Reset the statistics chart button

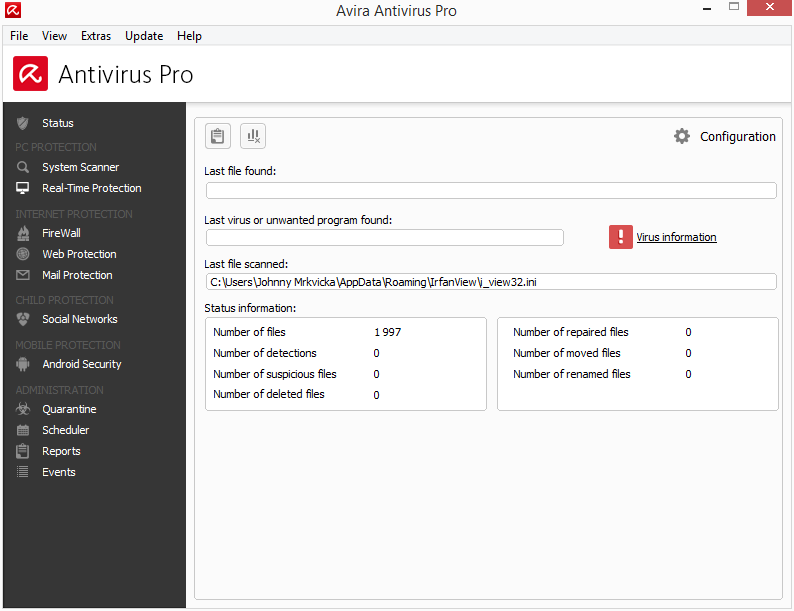[253, 136]
